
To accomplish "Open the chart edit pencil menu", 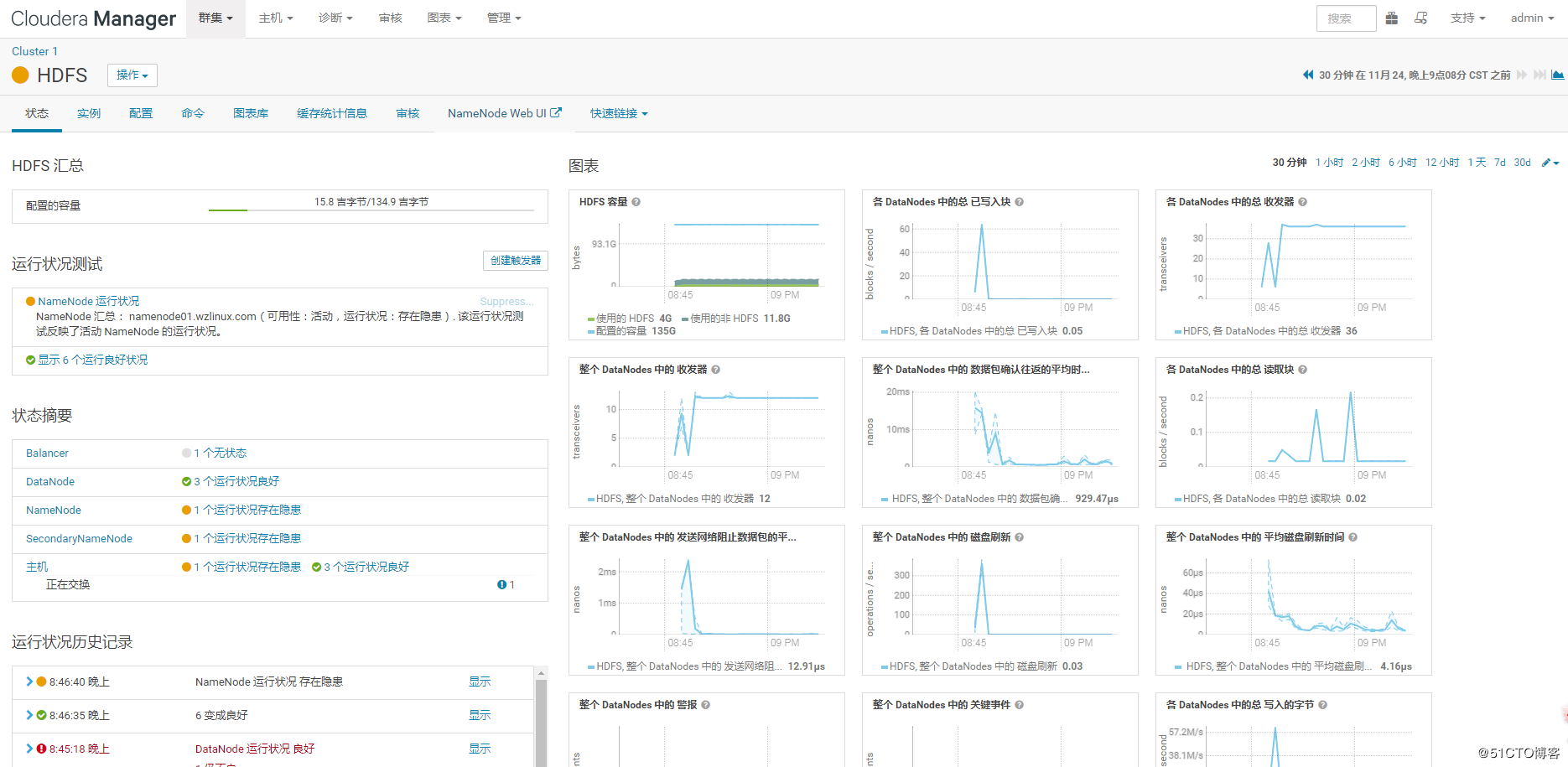I will (x=1550, y=163).
